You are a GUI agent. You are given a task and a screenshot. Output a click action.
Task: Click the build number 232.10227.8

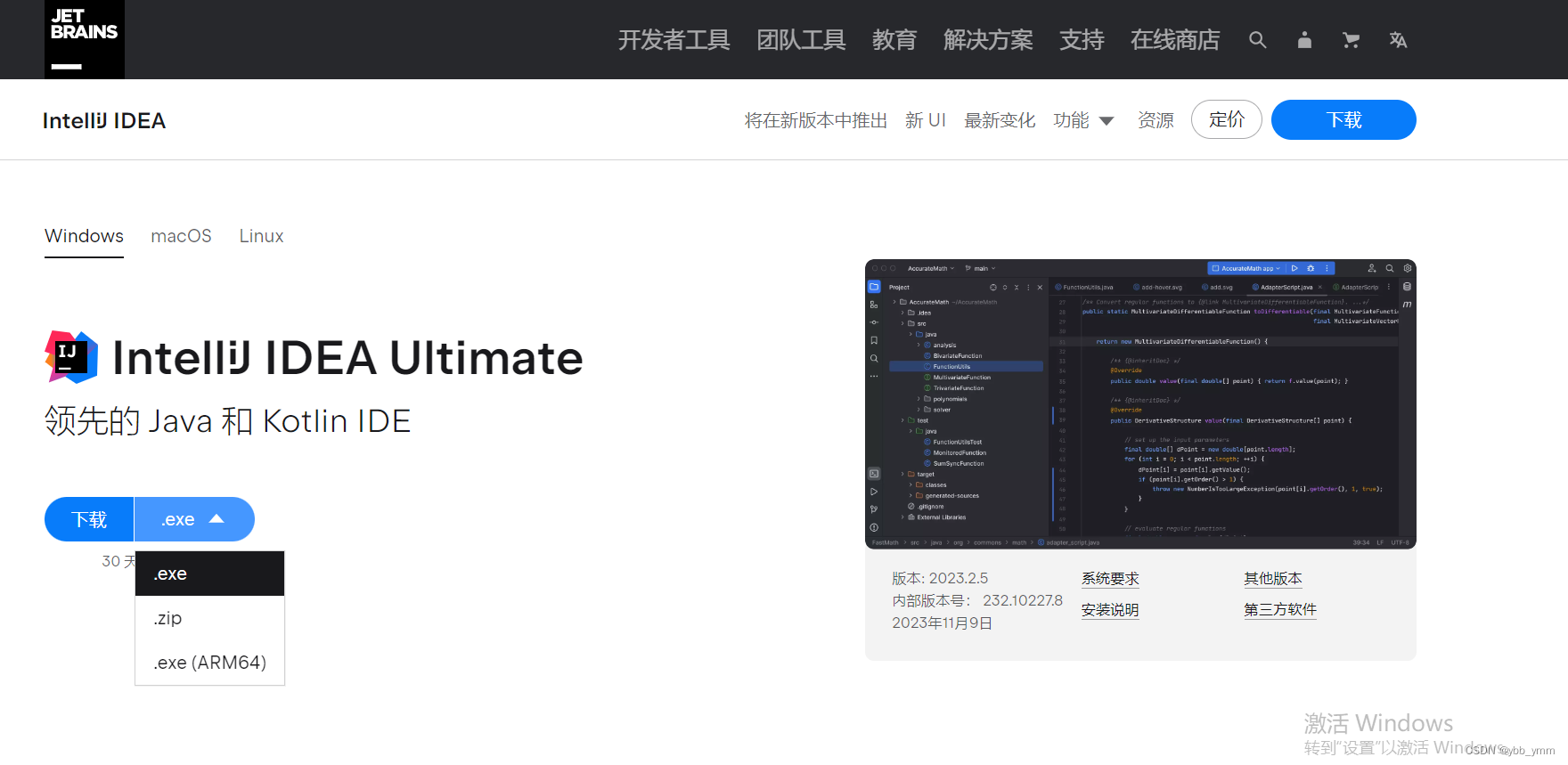(1023, 601)
